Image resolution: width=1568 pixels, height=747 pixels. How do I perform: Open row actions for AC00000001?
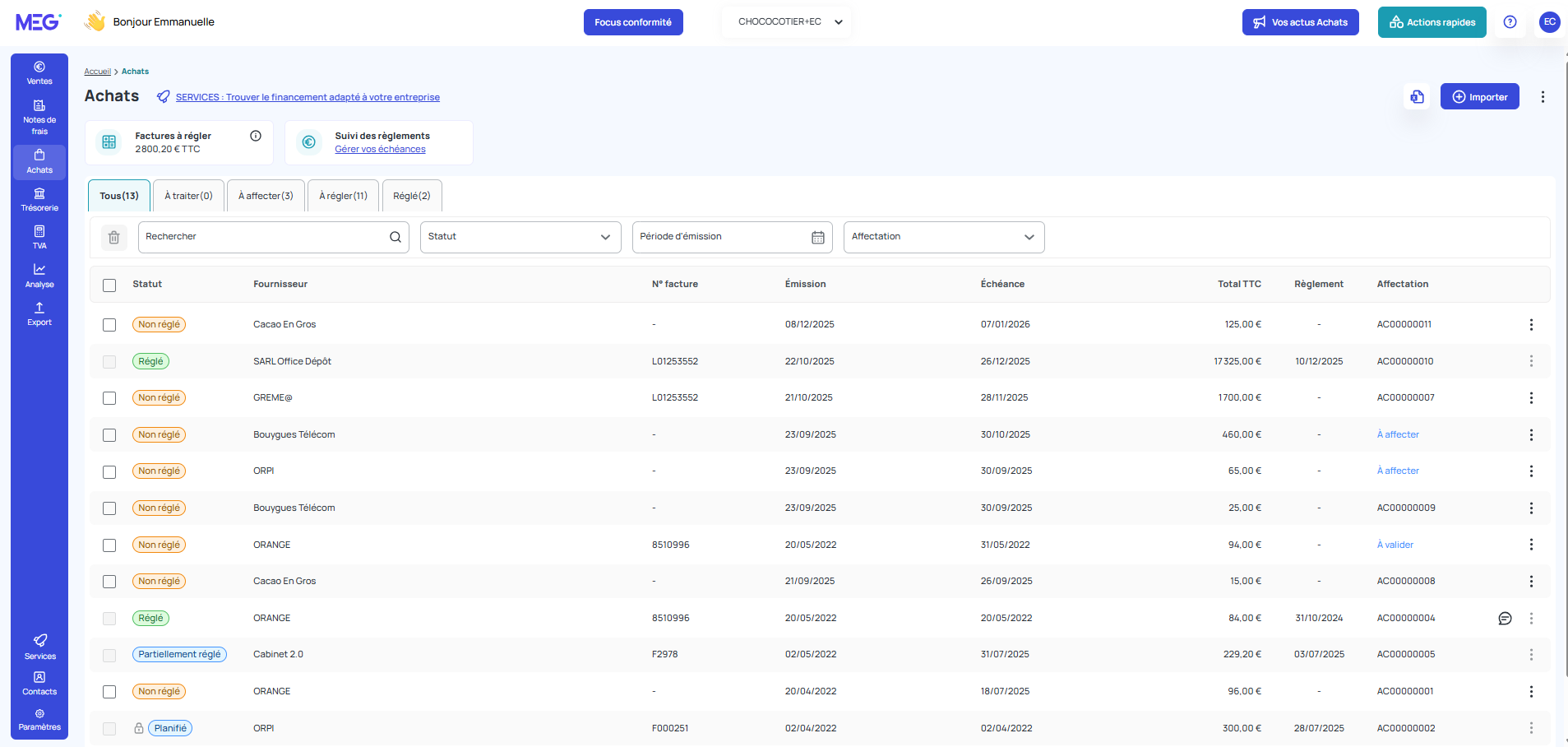tap(1531, 692)
